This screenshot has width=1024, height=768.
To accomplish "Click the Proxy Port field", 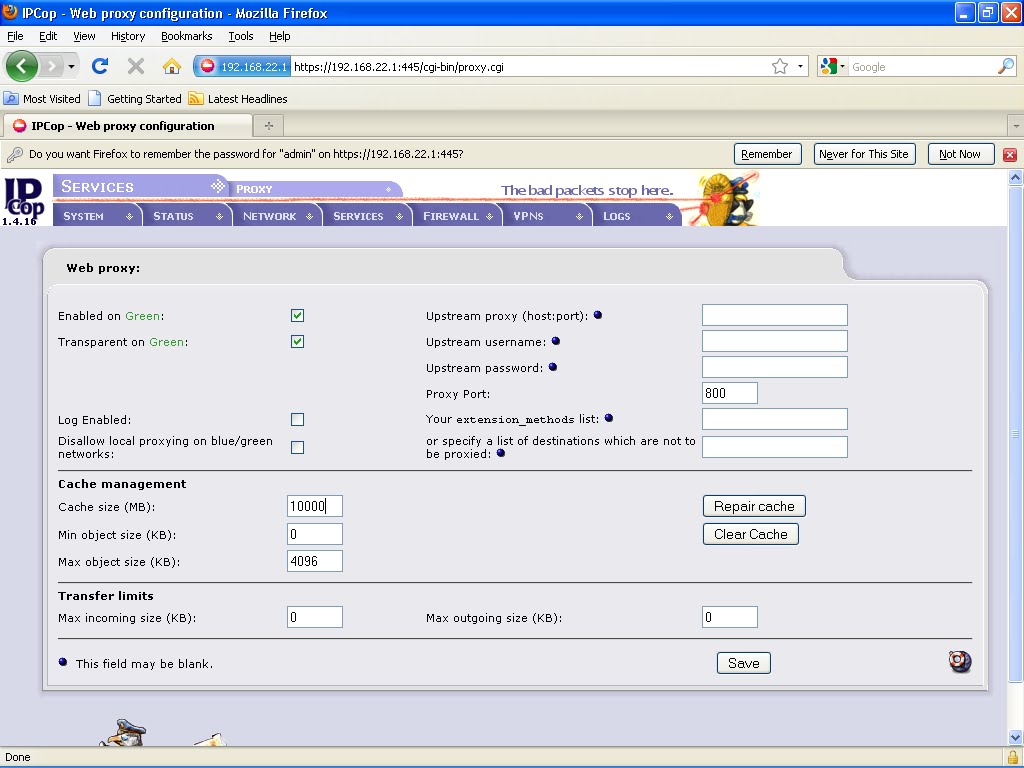I will pos(729,393).
